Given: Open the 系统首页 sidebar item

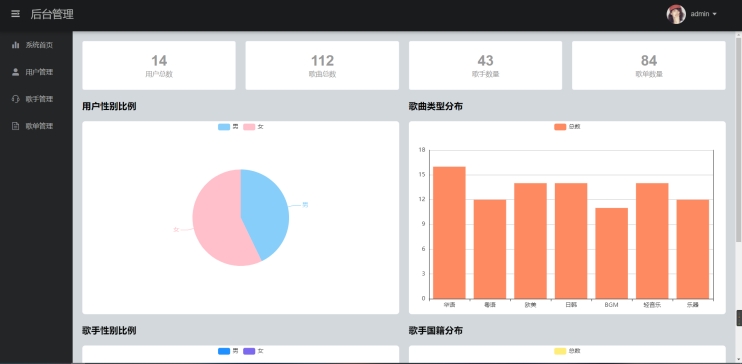Looking at the screenshot, I should [36, 45].
